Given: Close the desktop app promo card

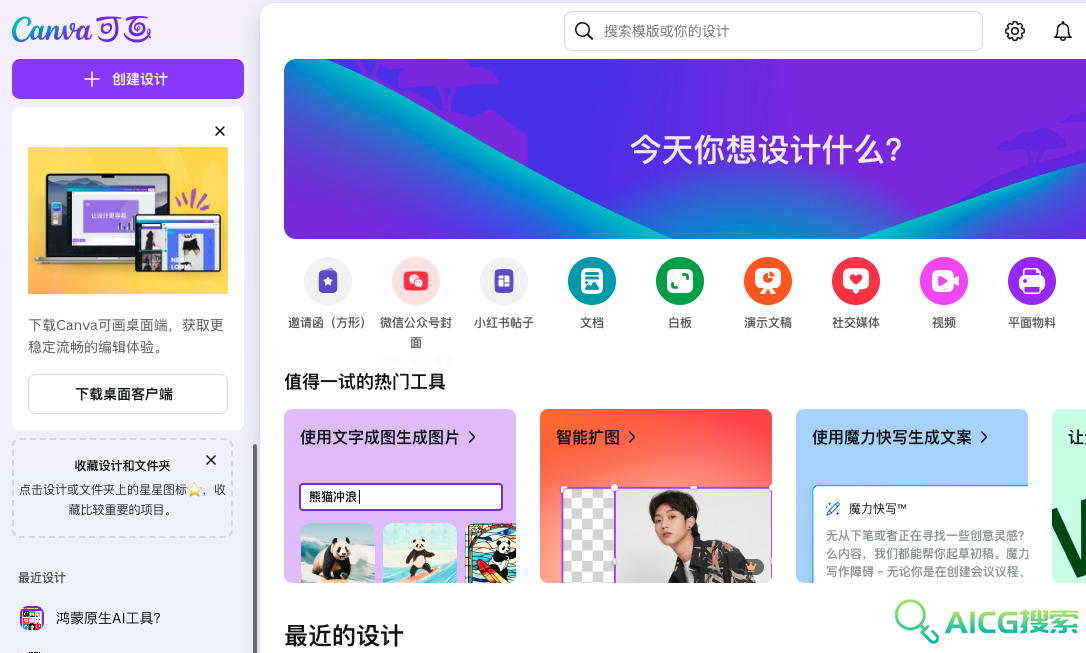Looking at the screenshot, I should [220, 131].
